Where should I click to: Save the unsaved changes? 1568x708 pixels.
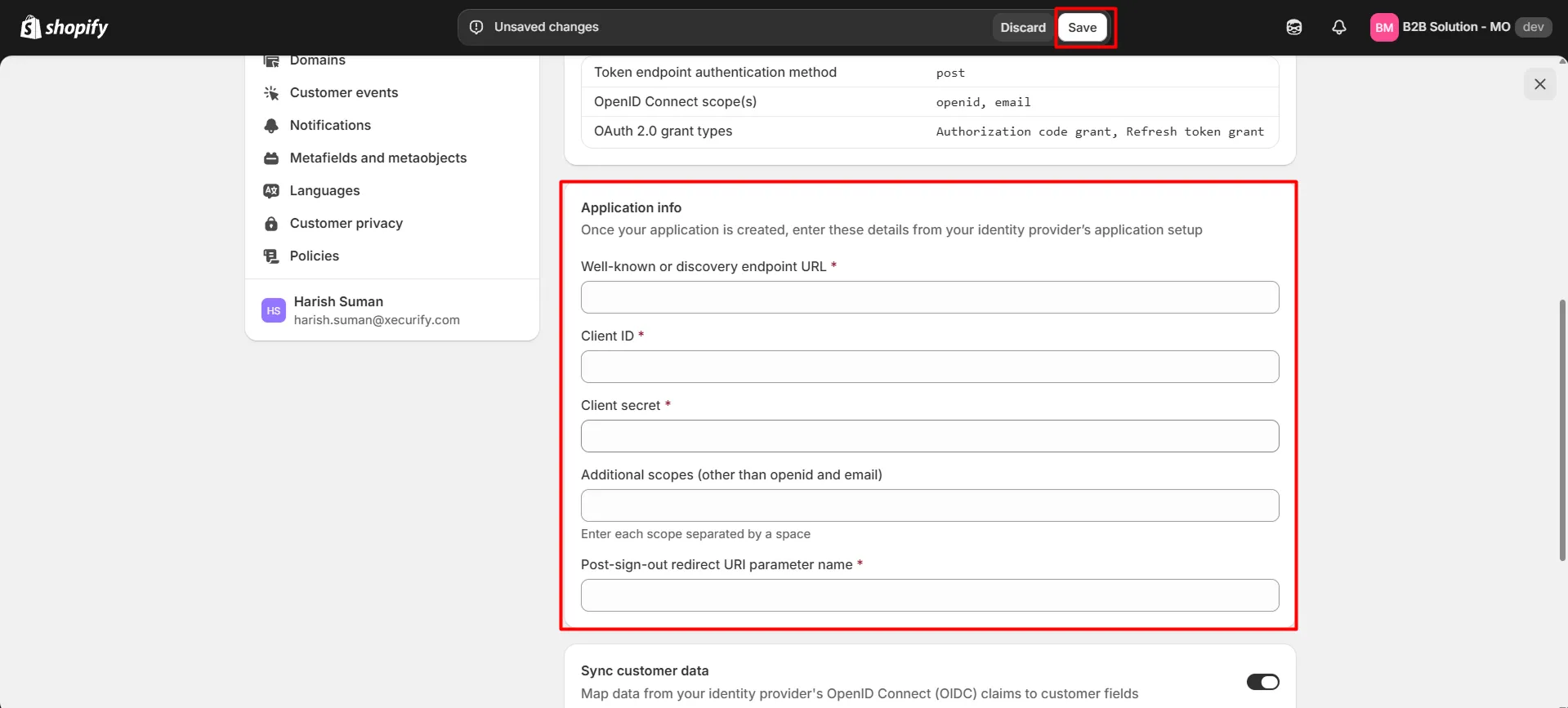(x=1082, y=27)
